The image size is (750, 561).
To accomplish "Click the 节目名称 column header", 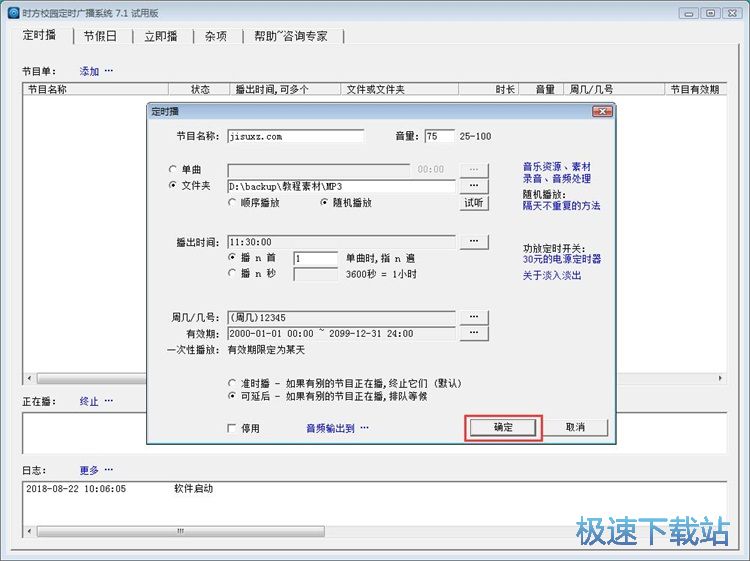I will (96, 89).
